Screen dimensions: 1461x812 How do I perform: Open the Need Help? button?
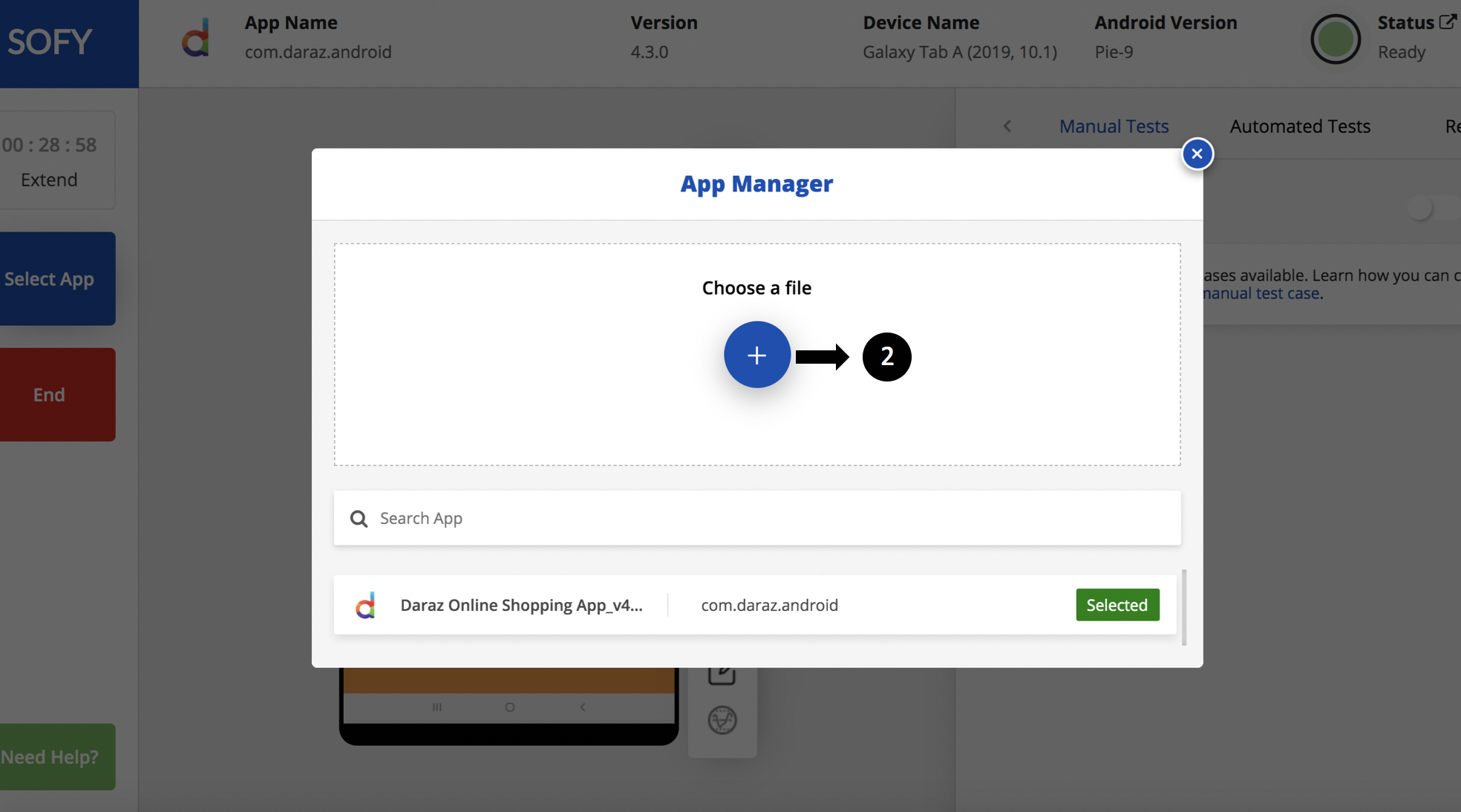point(56,756)
